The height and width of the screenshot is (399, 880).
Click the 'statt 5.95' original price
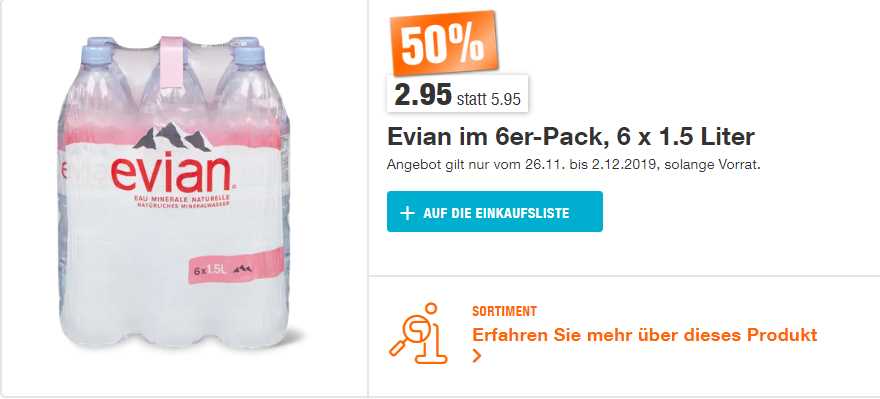pyautogui.click(x=489, y=99)
